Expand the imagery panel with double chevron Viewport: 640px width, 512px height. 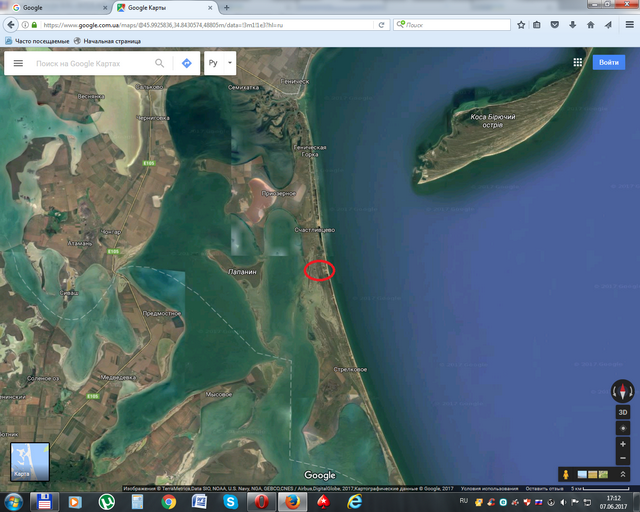[623, 473]
